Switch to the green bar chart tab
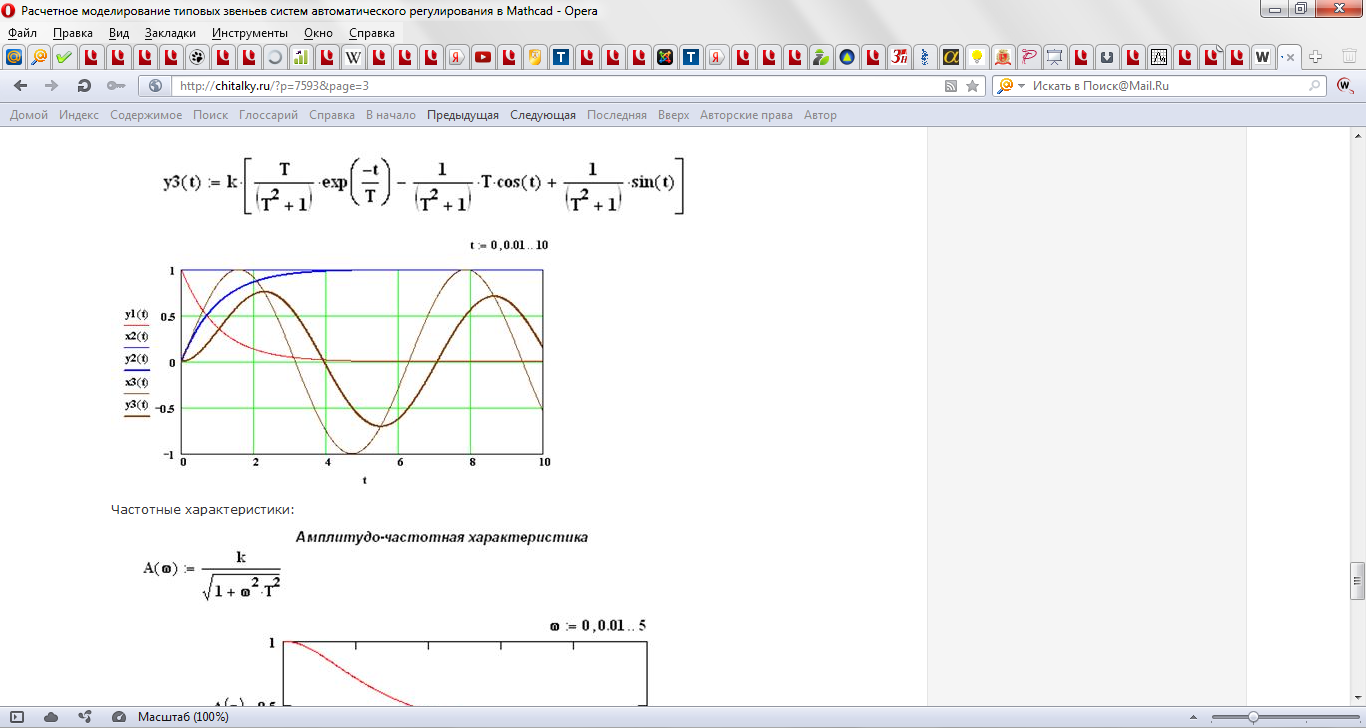The height and width of the screenshot is (728, 1366). click(300, 56)
